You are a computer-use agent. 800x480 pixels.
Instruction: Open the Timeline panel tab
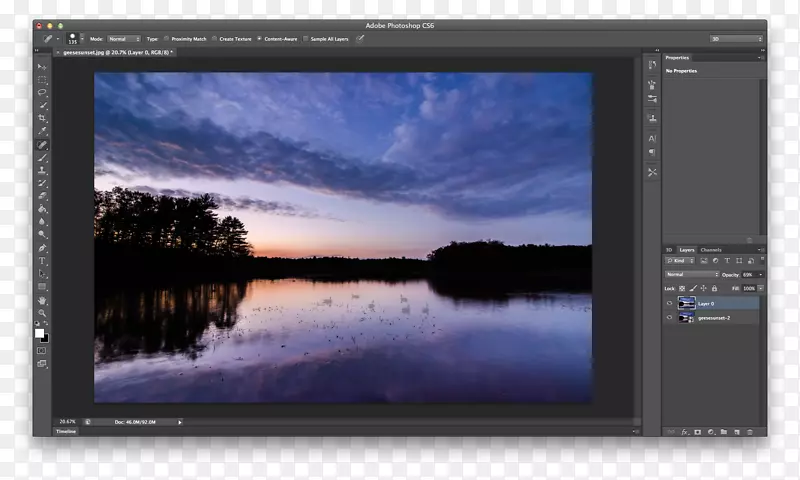(66, 431)
